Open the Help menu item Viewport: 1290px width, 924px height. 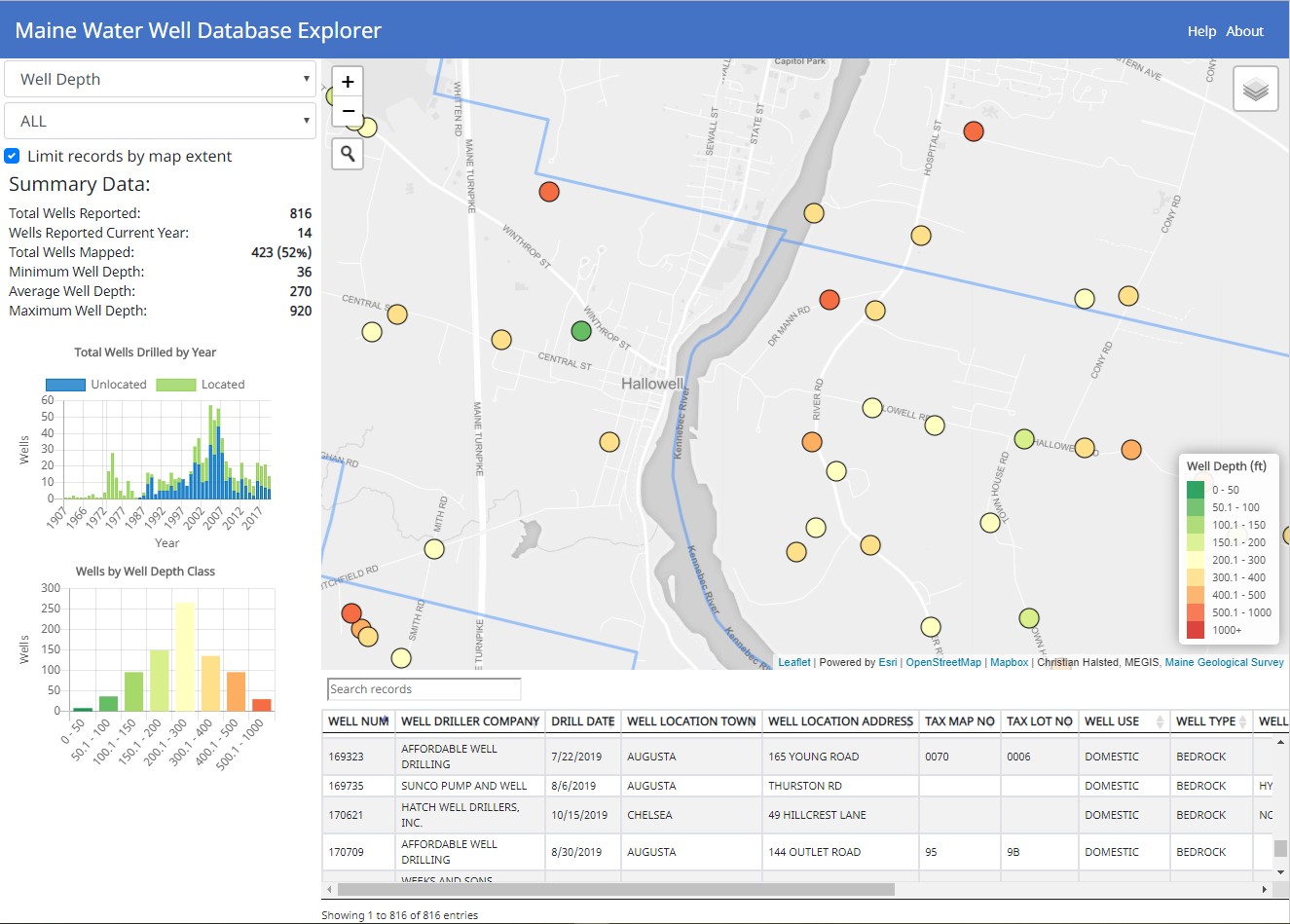coord(1201,31)
